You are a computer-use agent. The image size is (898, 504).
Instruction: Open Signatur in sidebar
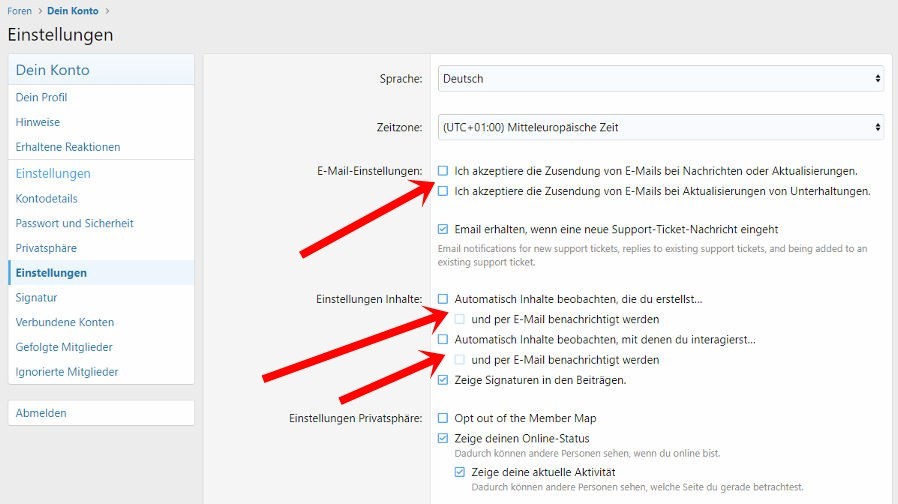(101, 297)
